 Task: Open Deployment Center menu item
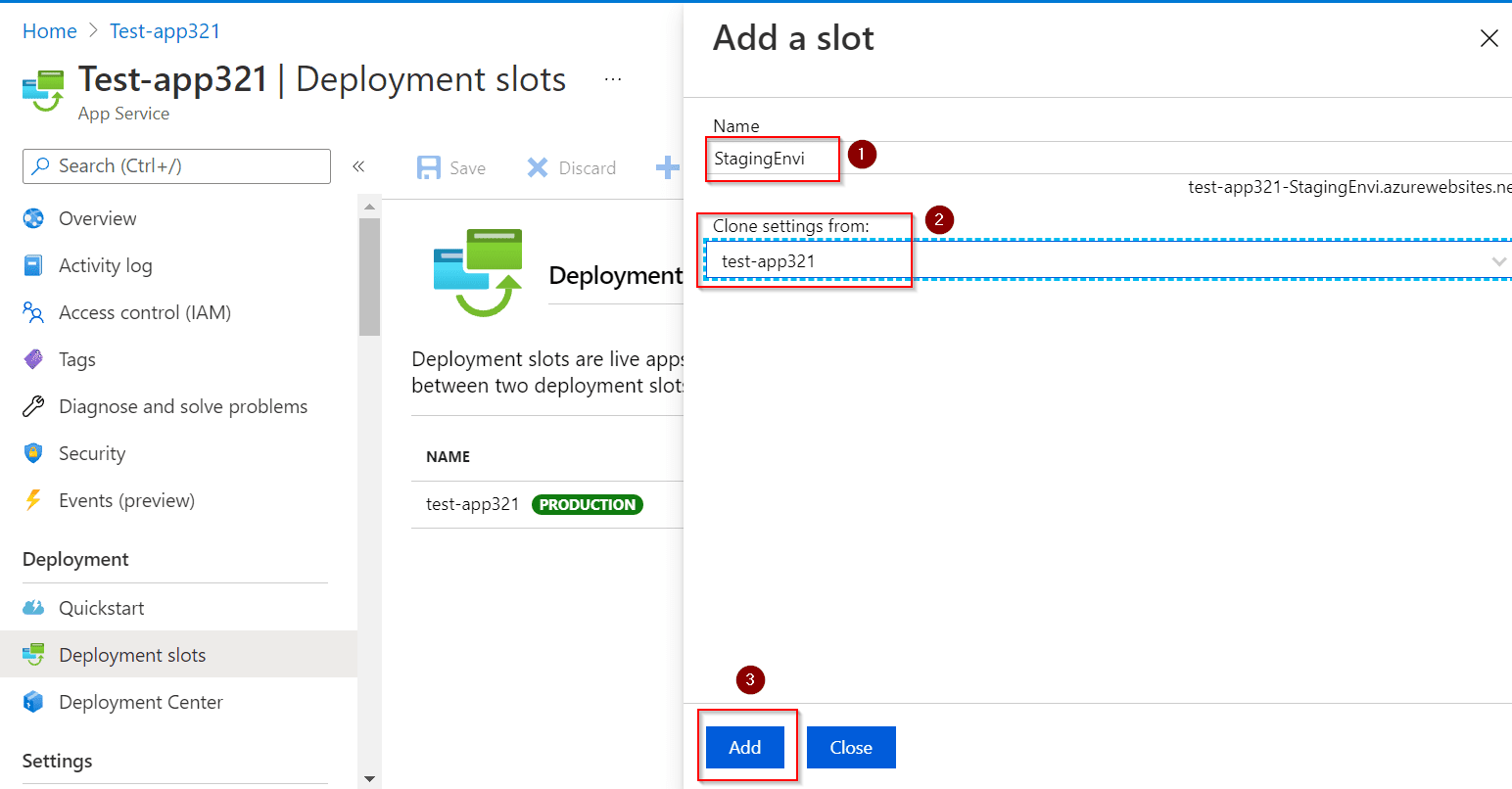141,702
